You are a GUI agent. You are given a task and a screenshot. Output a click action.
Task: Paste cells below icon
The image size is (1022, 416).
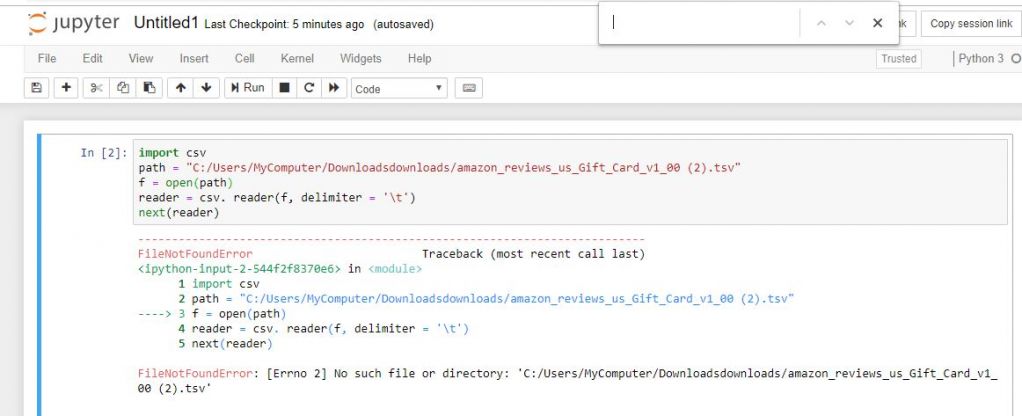pyautogui.click(x=148, y=88)
